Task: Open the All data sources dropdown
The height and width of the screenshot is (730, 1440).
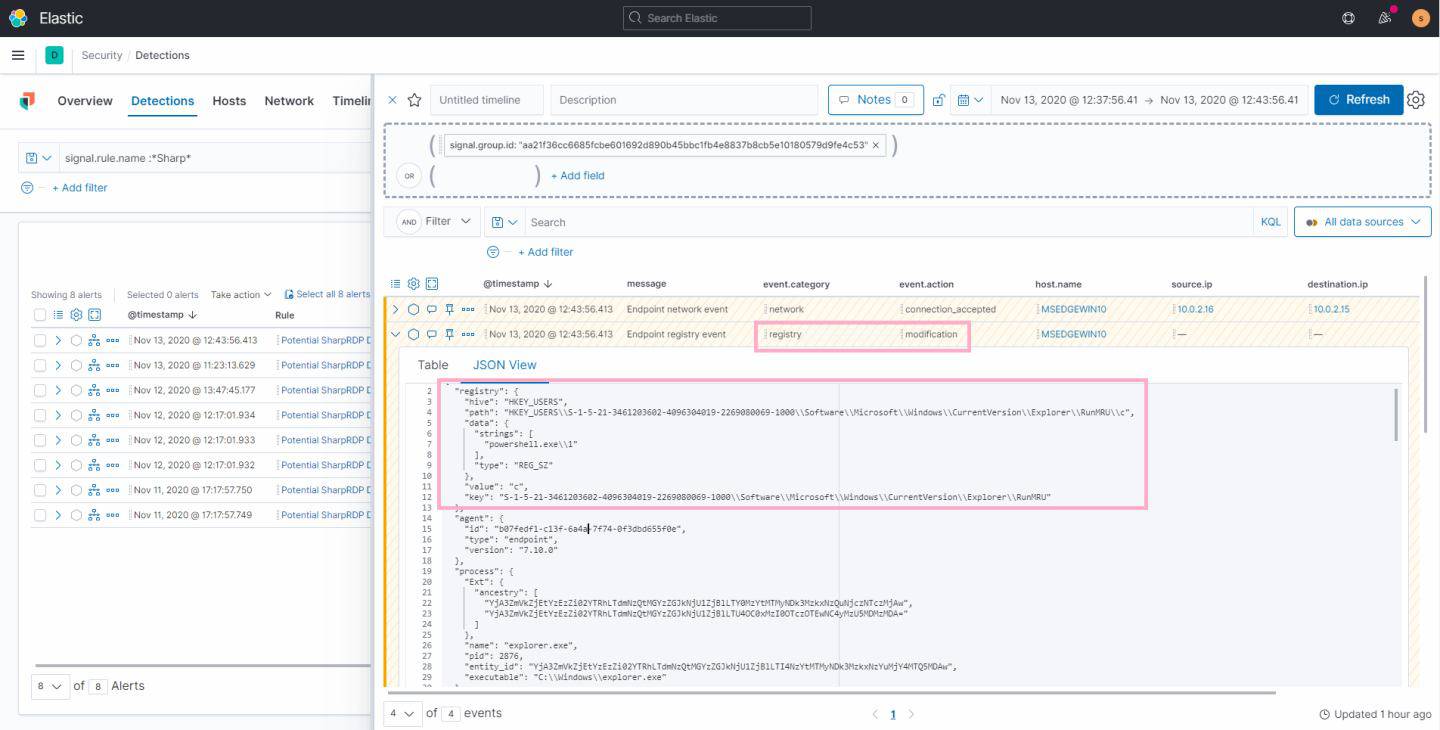Action: click(x=1362, y=222)
